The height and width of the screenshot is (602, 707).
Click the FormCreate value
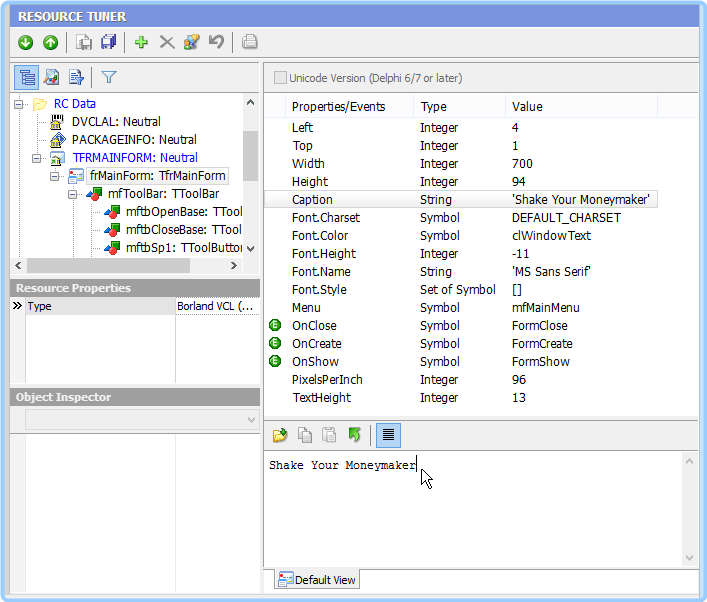point(542,344)
